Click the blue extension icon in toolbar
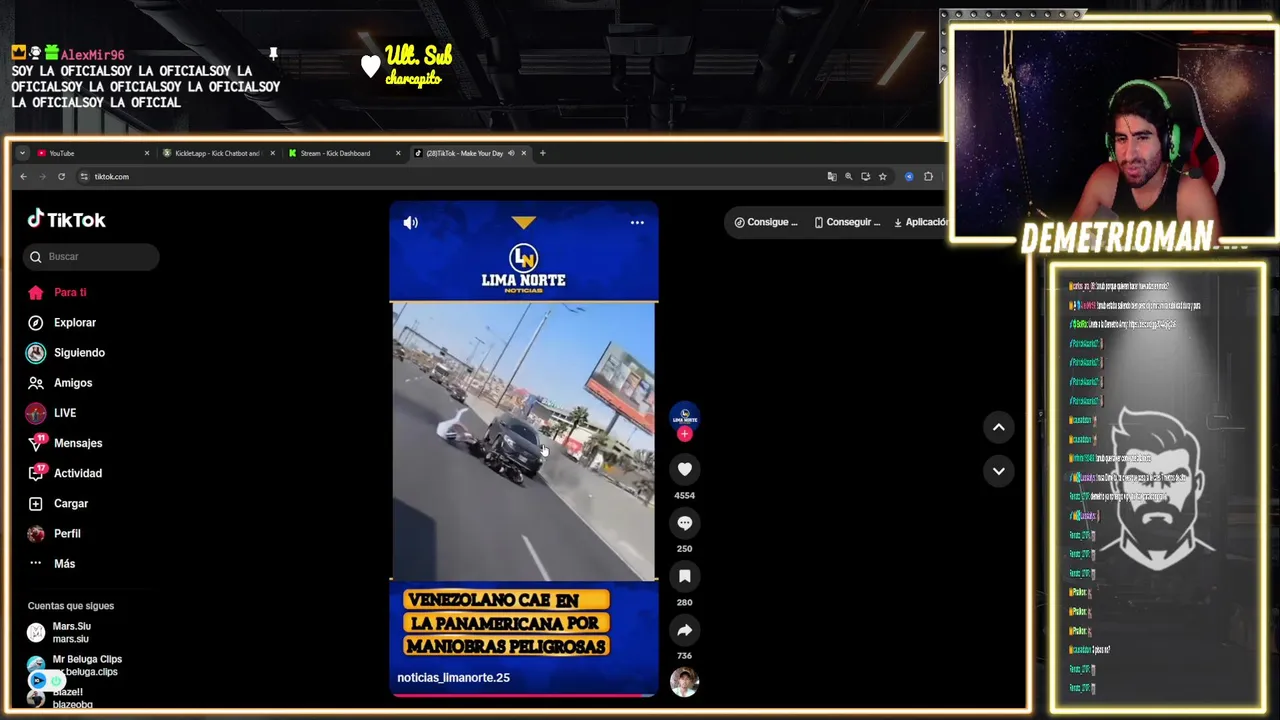 (x=909, y=176)
